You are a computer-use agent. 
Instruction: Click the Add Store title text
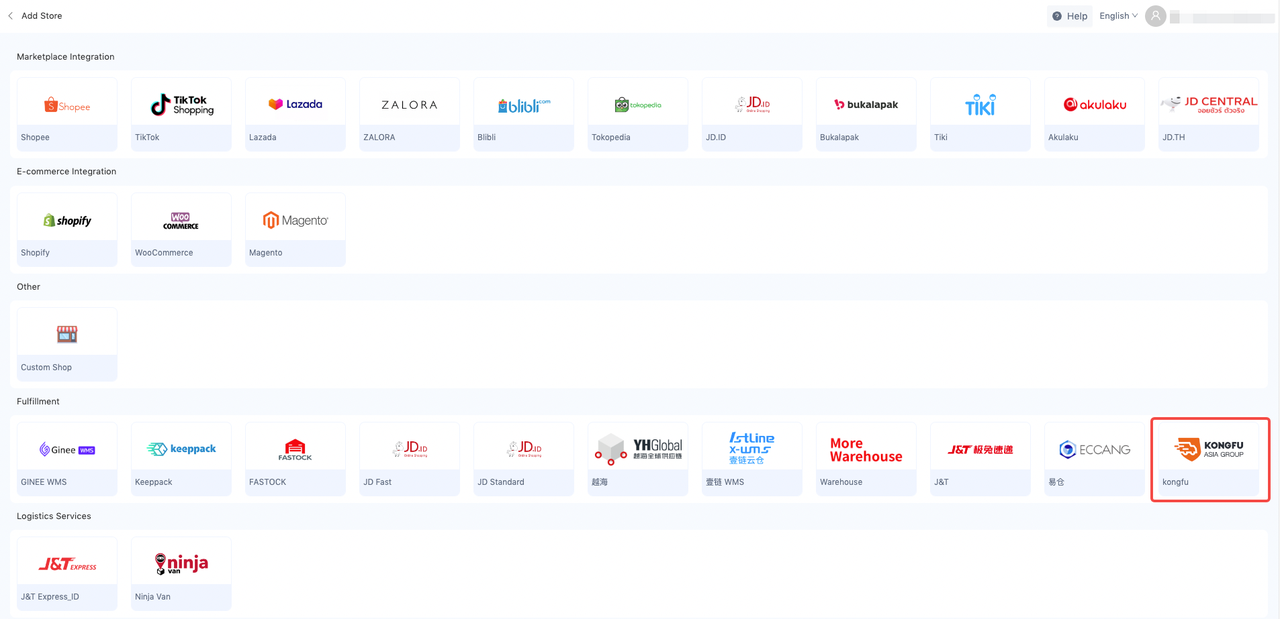pos(42,16)
